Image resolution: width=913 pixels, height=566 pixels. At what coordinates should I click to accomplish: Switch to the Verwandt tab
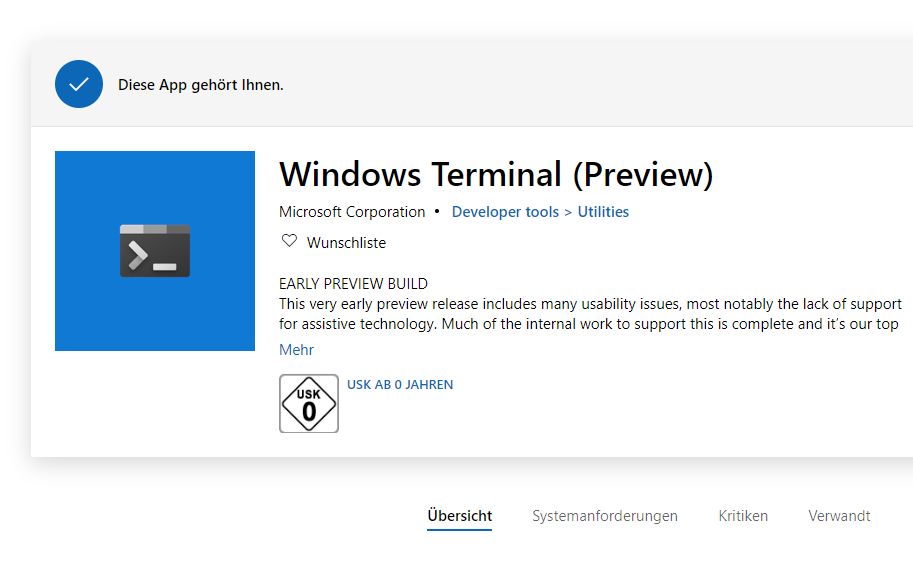point(839,516)
